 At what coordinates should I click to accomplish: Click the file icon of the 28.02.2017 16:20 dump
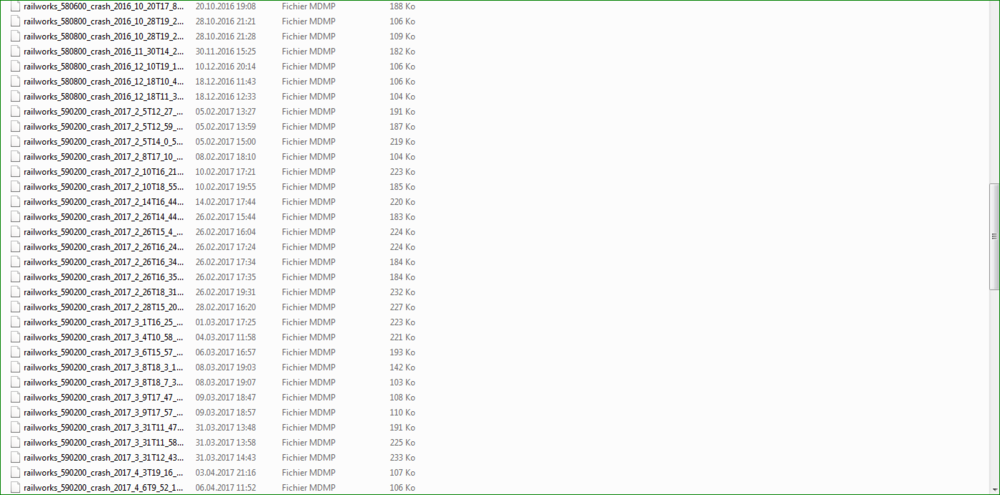click(x=15, y=307)
